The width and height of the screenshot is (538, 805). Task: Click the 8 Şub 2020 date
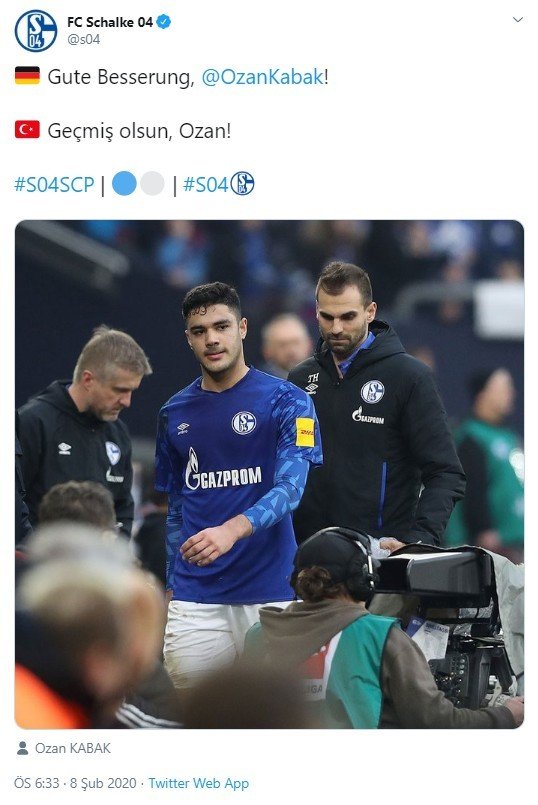click(x=103, y=783)
